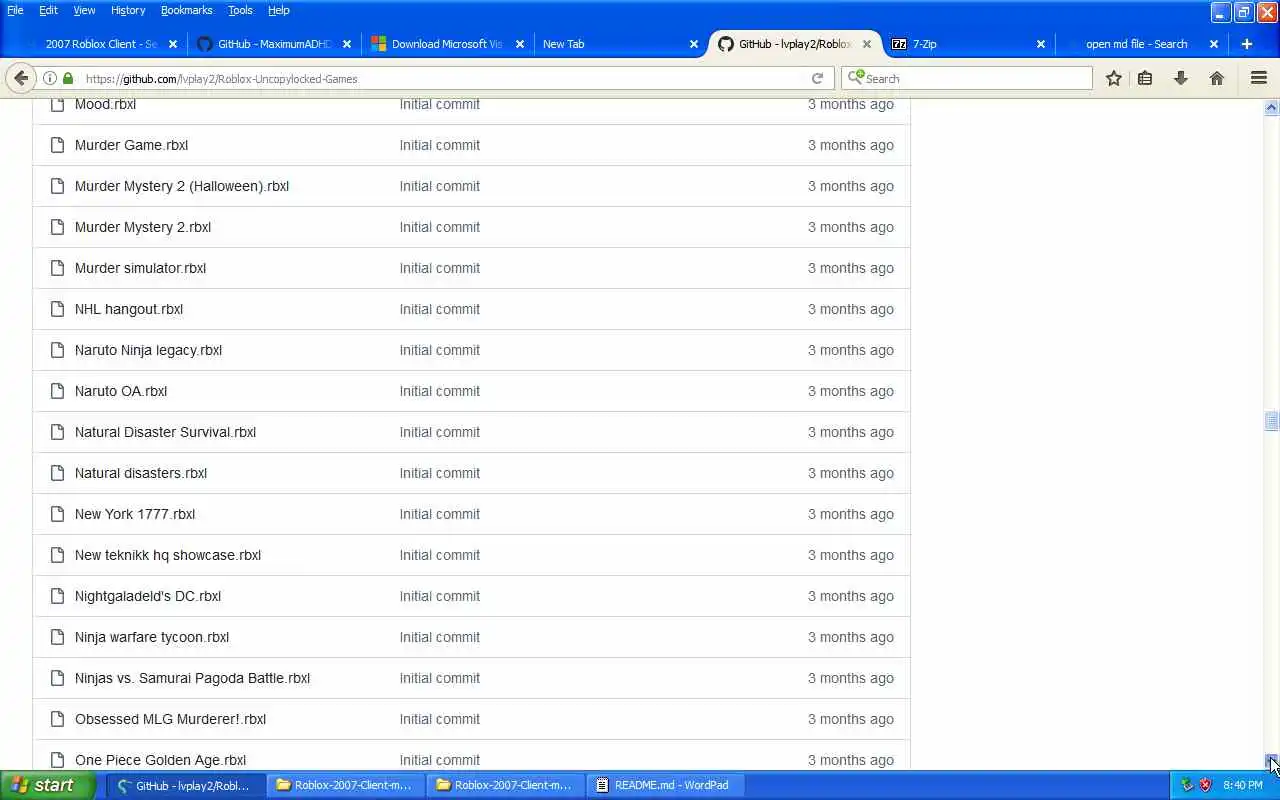Viewport: 1280px width, 800px height.
Task: Open the Murder Mystery 2.rbxl file
Action: [x=143, y=227]
